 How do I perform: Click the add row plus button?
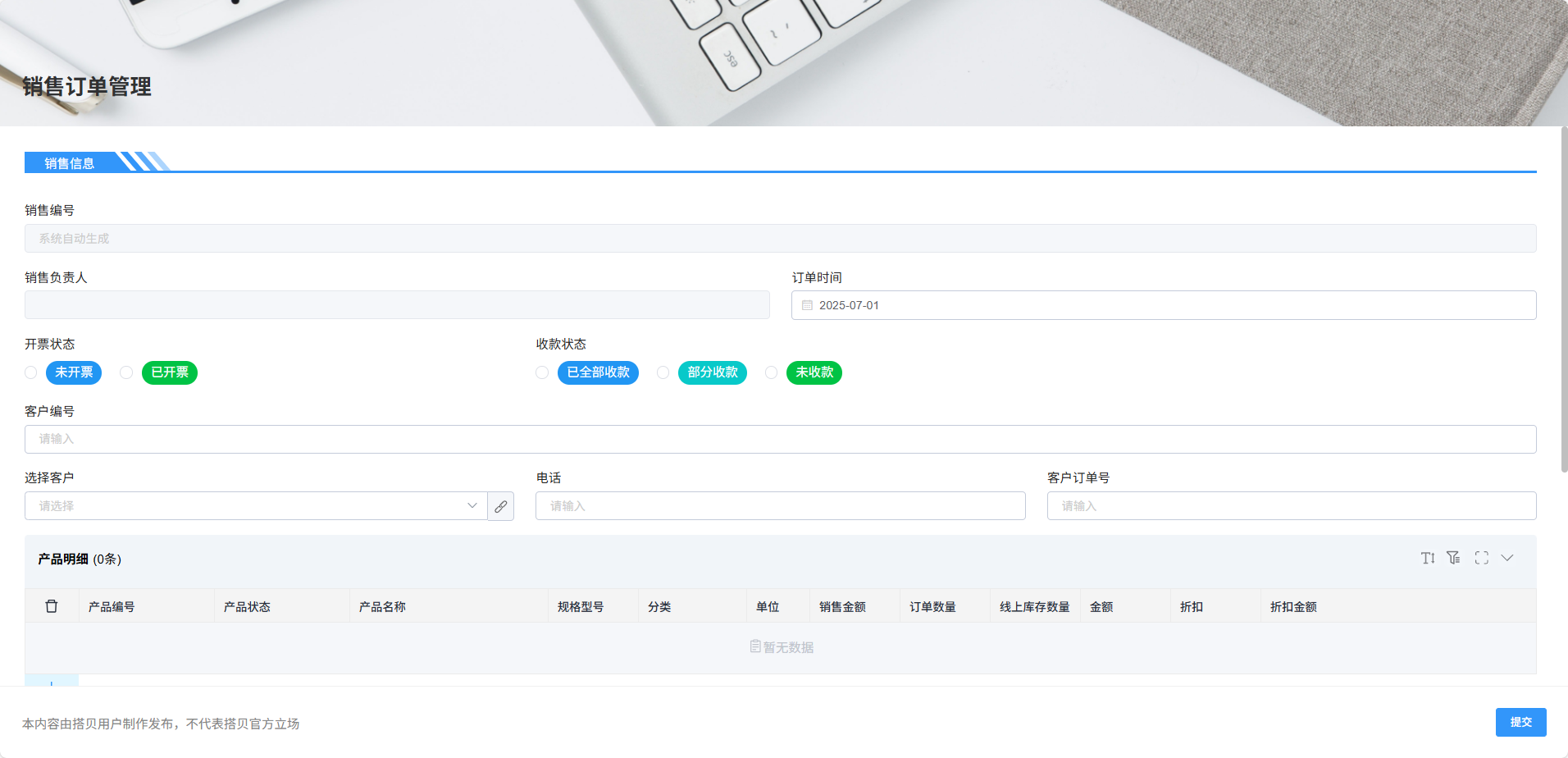(x=52, y=681)
